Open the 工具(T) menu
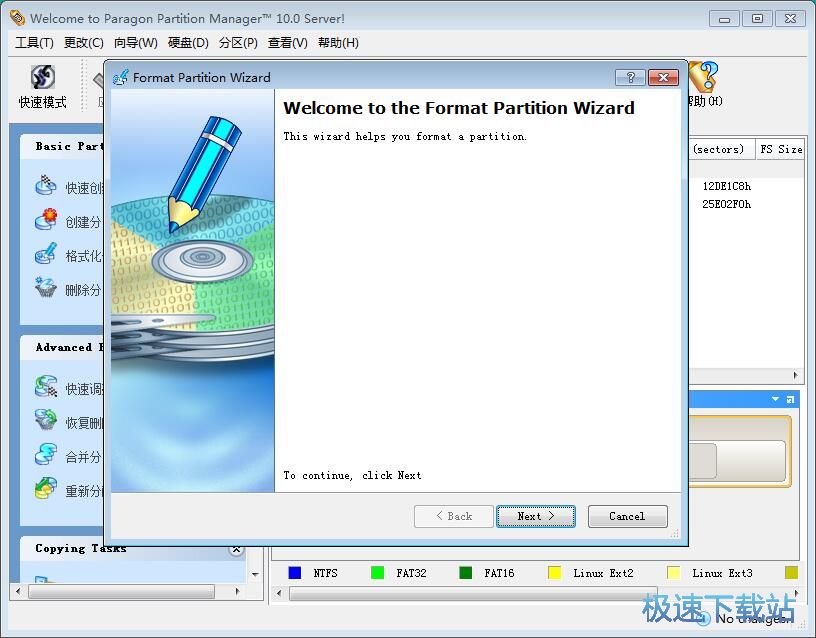This screenshot has height=638, width=816. (34, 43)
